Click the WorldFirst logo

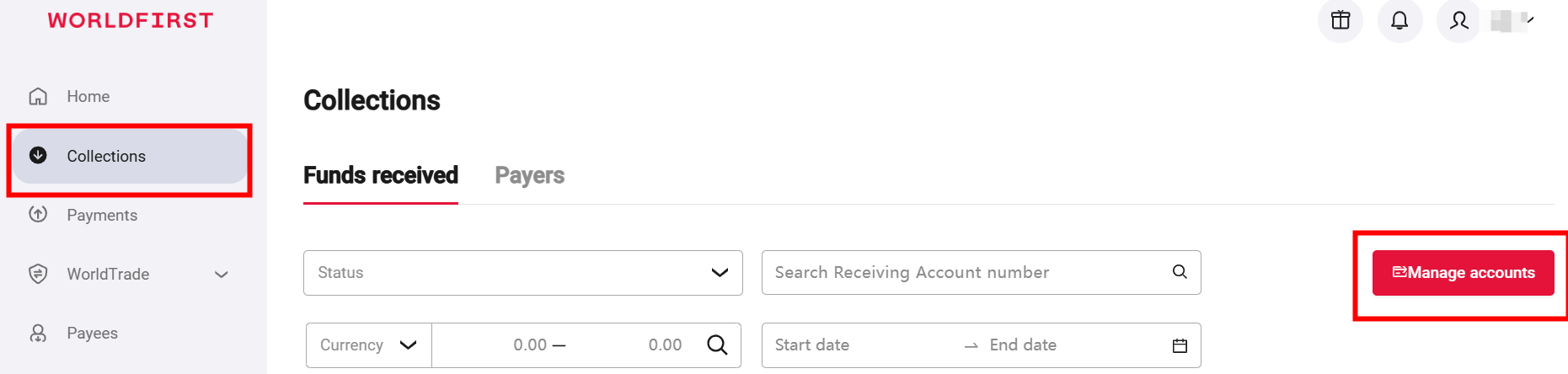[131, 20]
